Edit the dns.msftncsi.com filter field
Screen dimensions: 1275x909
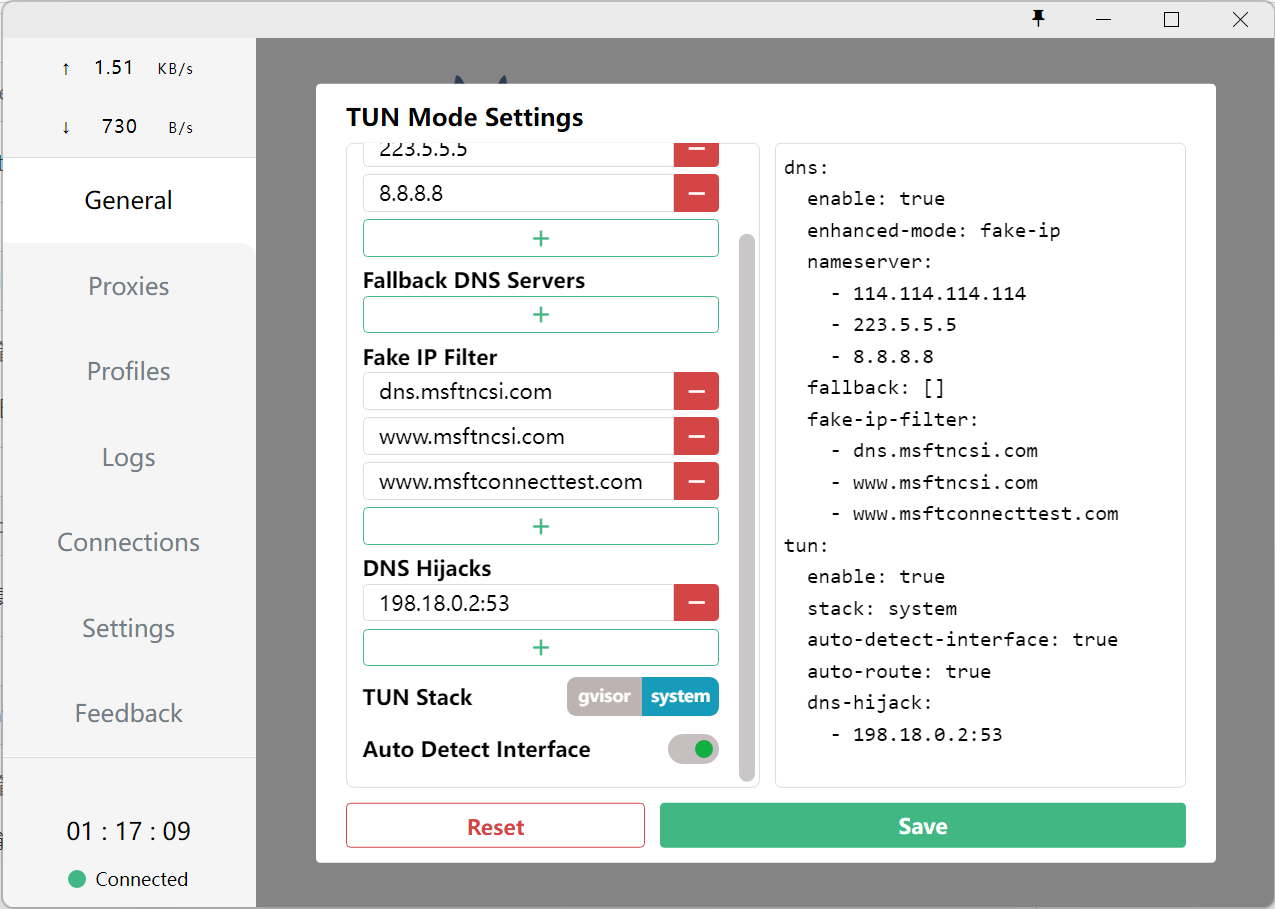(x=518, y=391)
